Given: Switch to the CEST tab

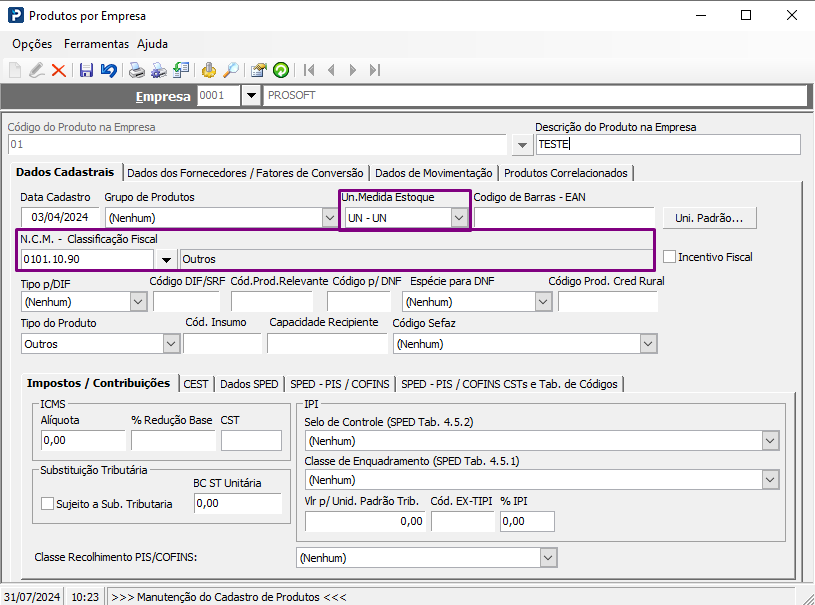Looking at the screenshot, I should click(x=195, y=384).
